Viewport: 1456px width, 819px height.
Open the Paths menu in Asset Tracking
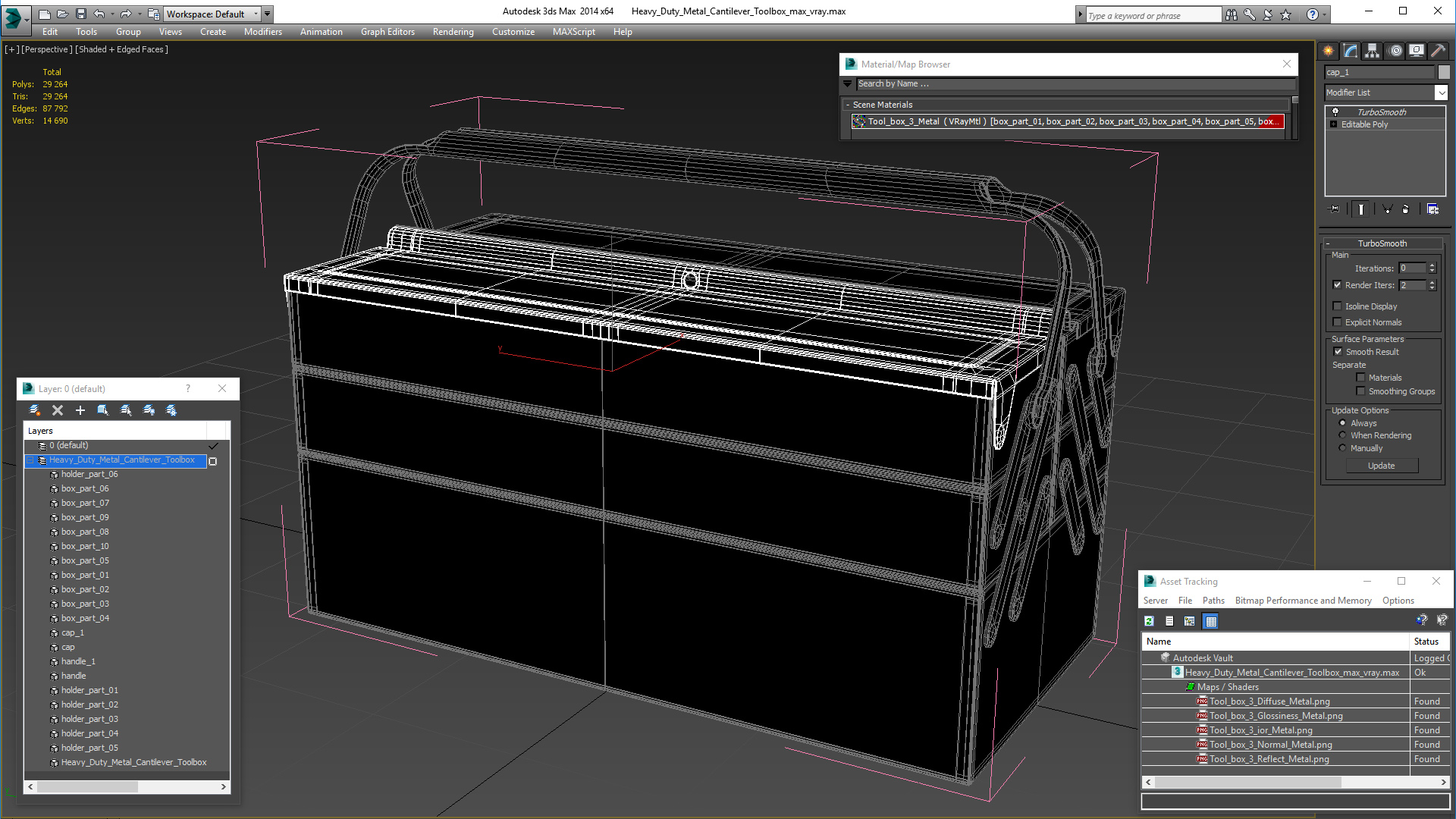coord(1213,601)
